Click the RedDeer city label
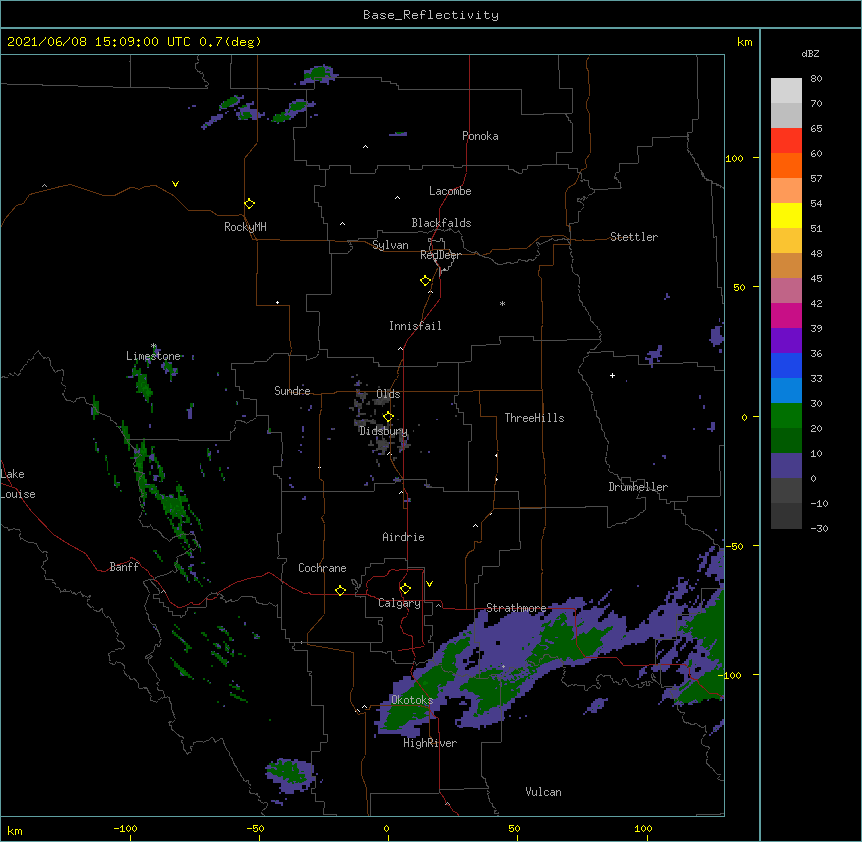 pos(440,255)
